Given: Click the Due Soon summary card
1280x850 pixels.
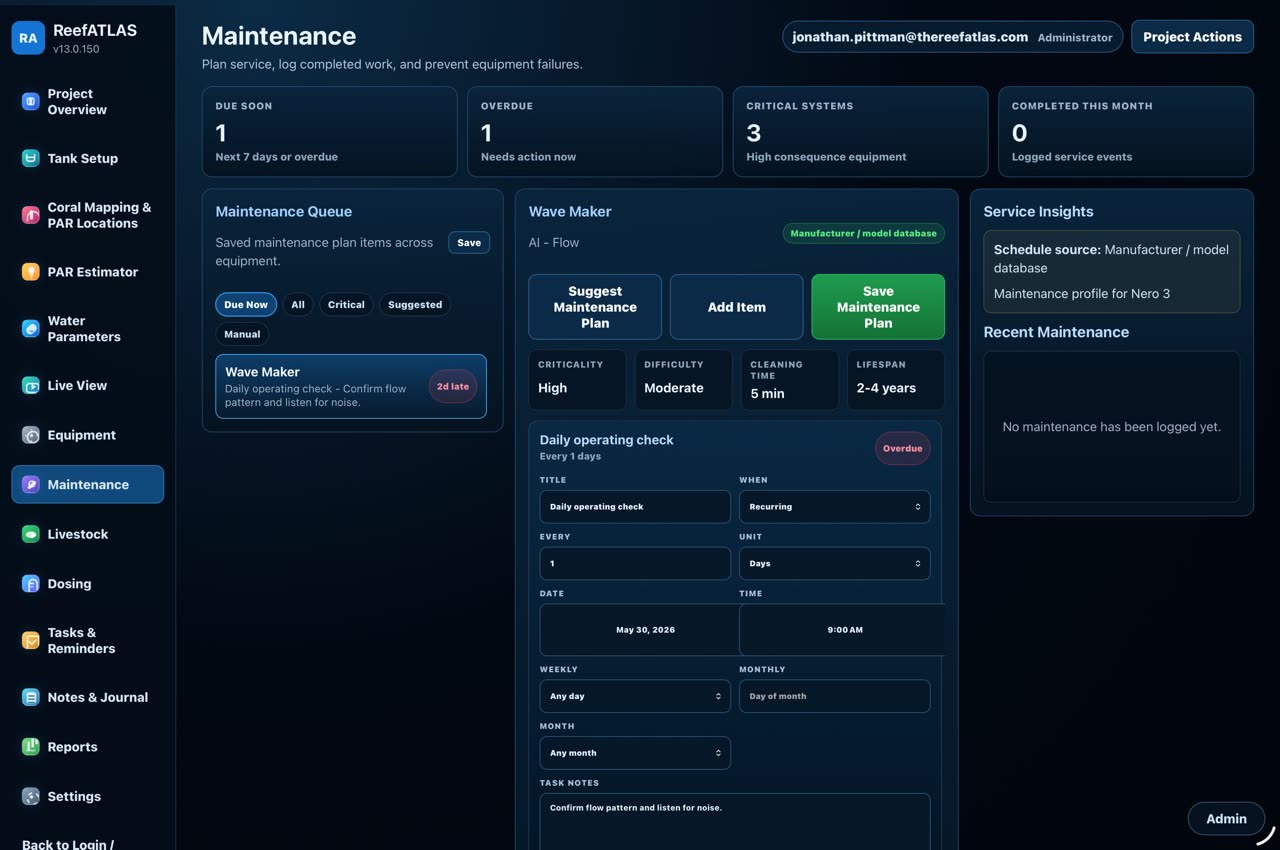Looking at the screenshot, I should 329,132.
